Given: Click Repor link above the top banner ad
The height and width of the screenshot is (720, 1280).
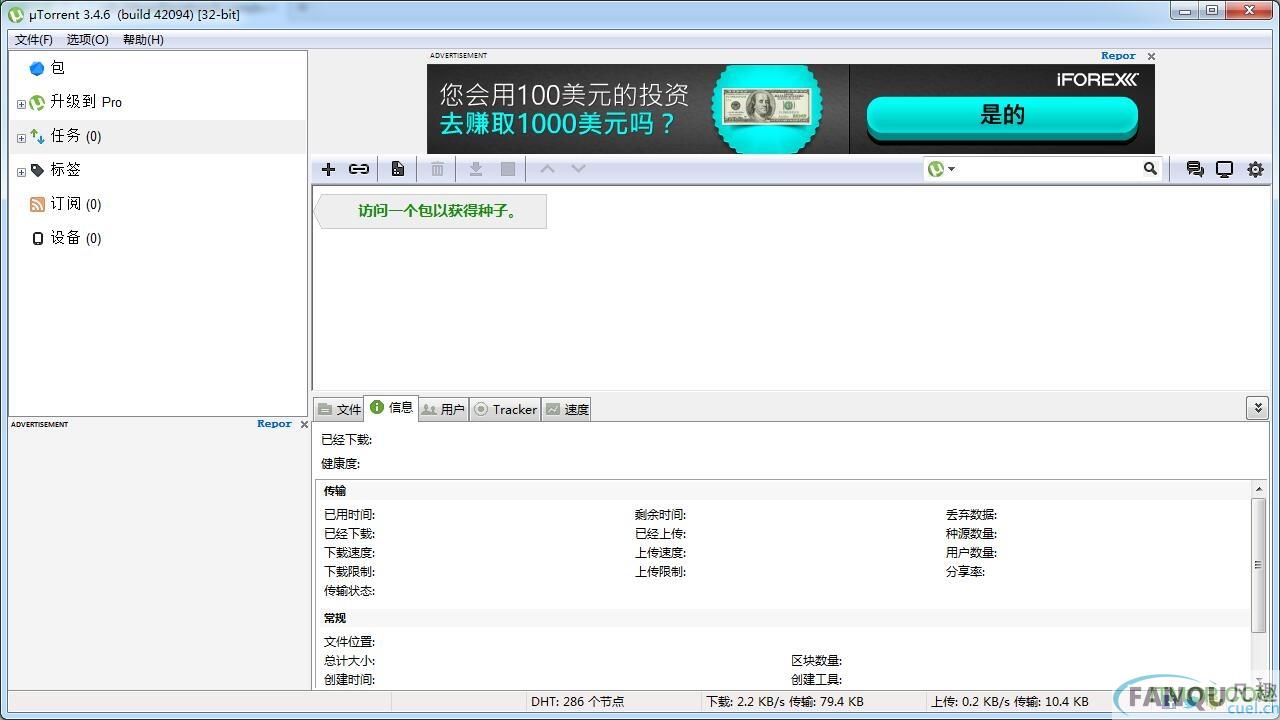Looking at the screenshot, I should [x=1118, y=56].
